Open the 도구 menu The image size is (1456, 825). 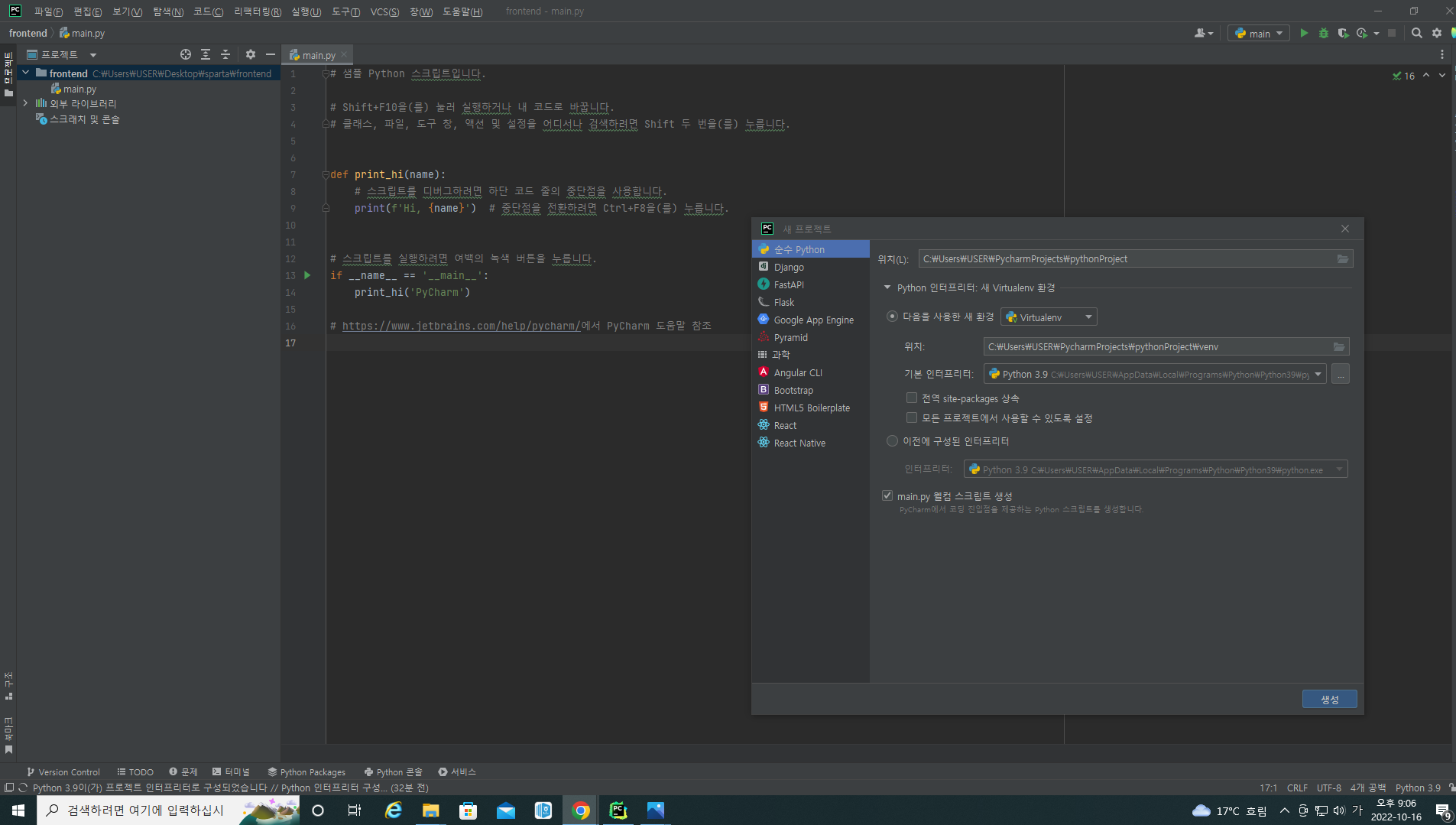[345, 11]
